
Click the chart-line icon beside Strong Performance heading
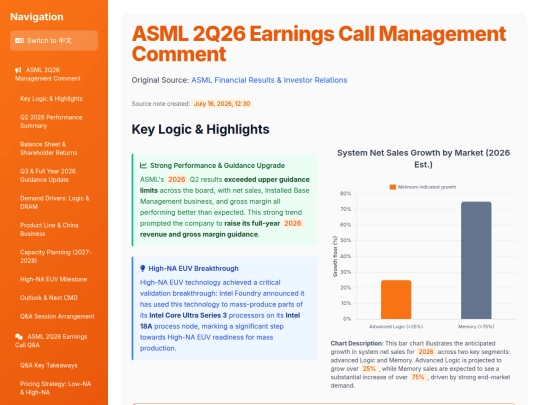pyautogui.click(x=143, y=166)
